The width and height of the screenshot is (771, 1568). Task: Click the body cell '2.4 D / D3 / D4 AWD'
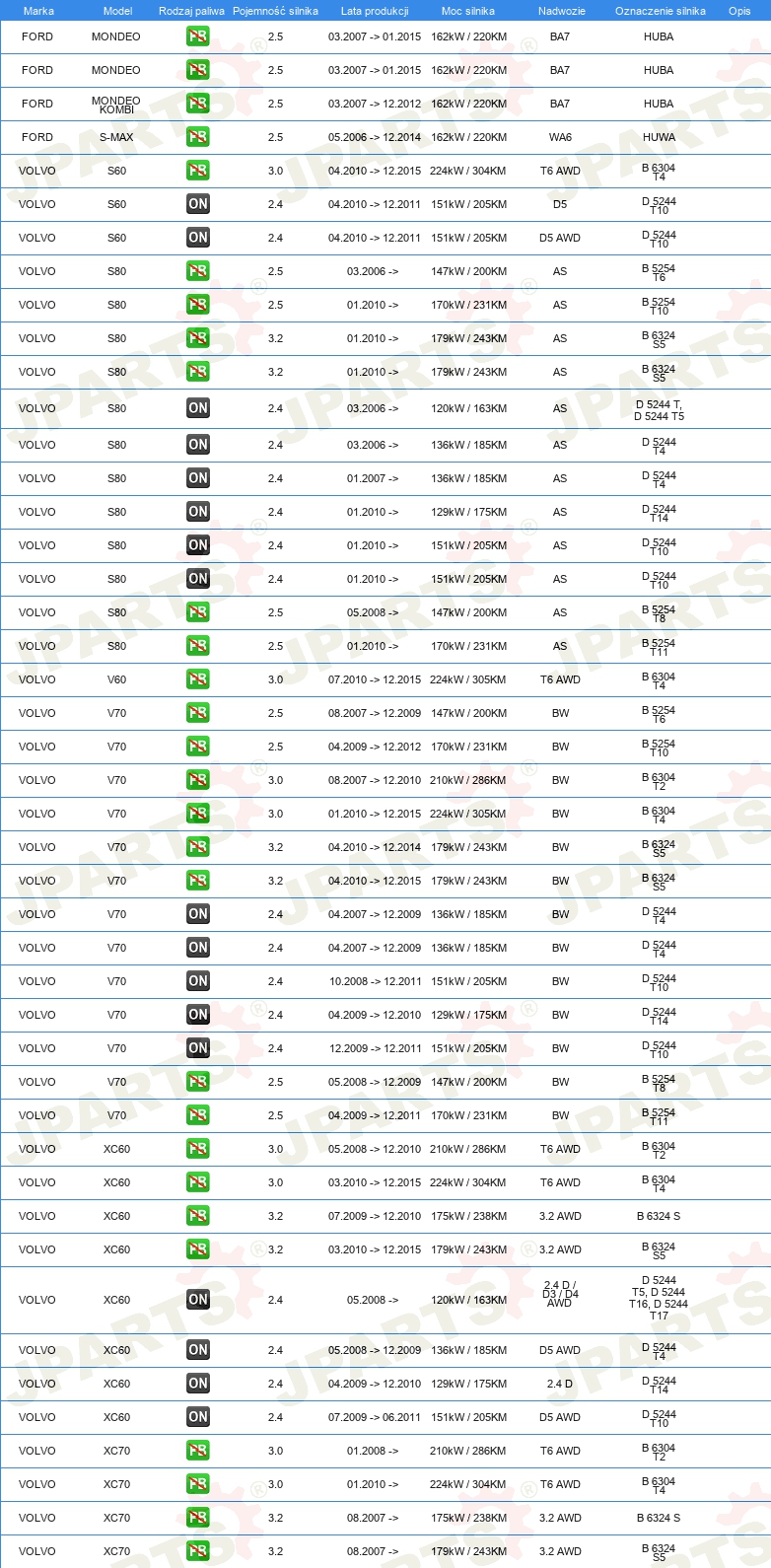coord(560,1294)
